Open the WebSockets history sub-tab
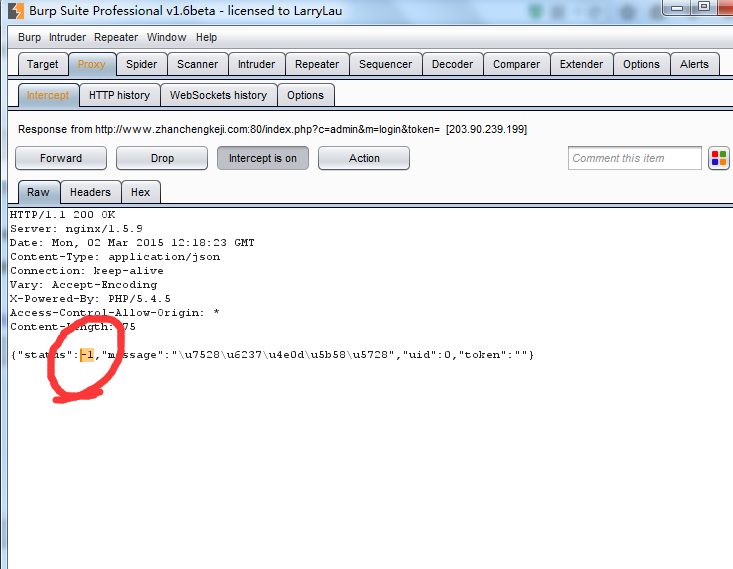The height and width of the screenshot is (569, 733). [218, 95]
